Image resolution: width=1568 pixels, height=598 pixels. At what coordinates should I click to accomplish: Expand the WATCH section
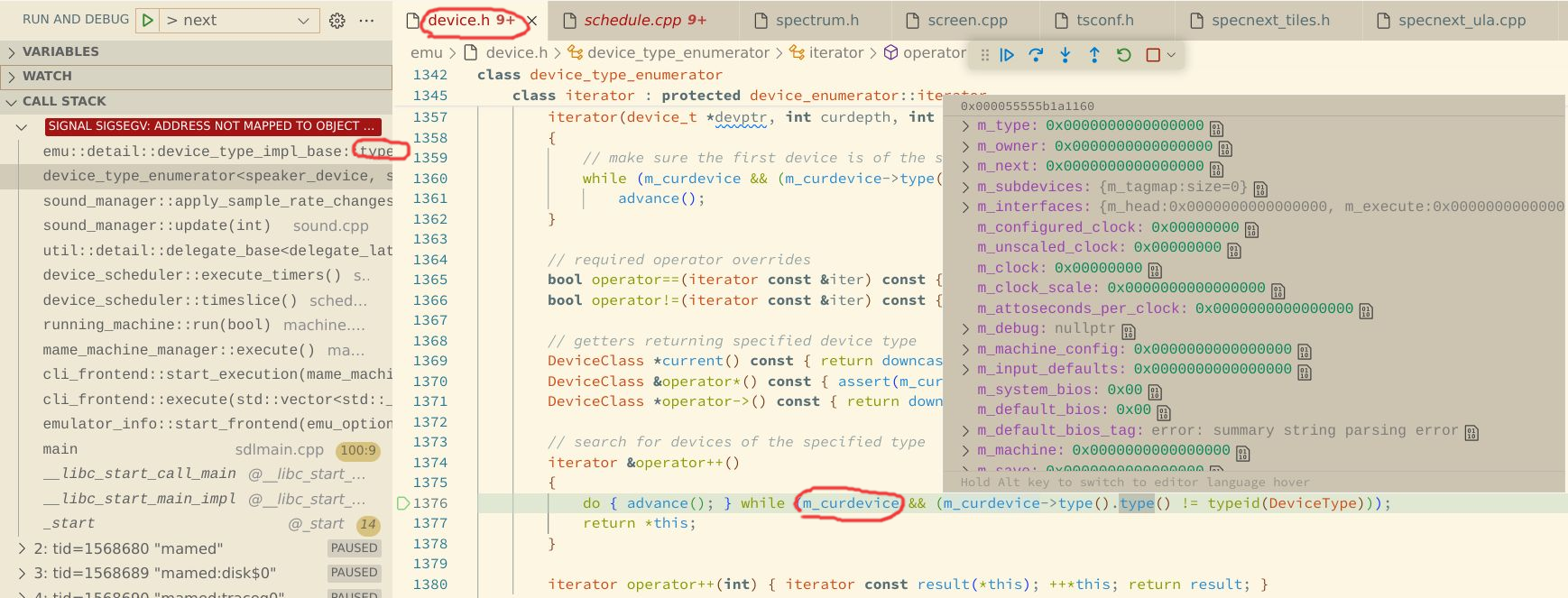[x=47, y=77]
